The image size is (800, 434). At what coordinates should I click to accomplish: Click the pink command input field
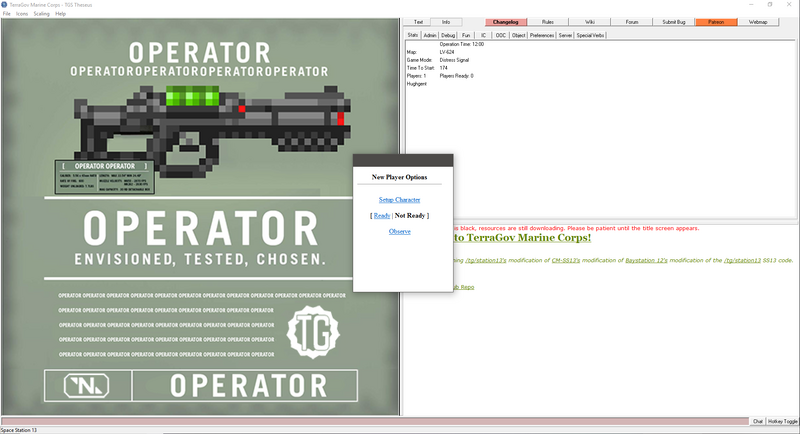374,421
